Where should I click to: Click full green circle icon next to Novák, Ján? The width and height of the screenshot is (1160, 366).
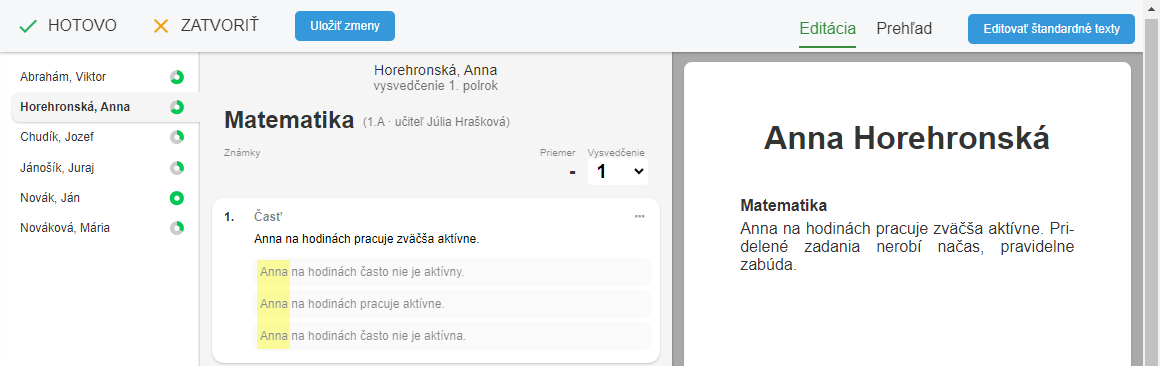[177, 198]
